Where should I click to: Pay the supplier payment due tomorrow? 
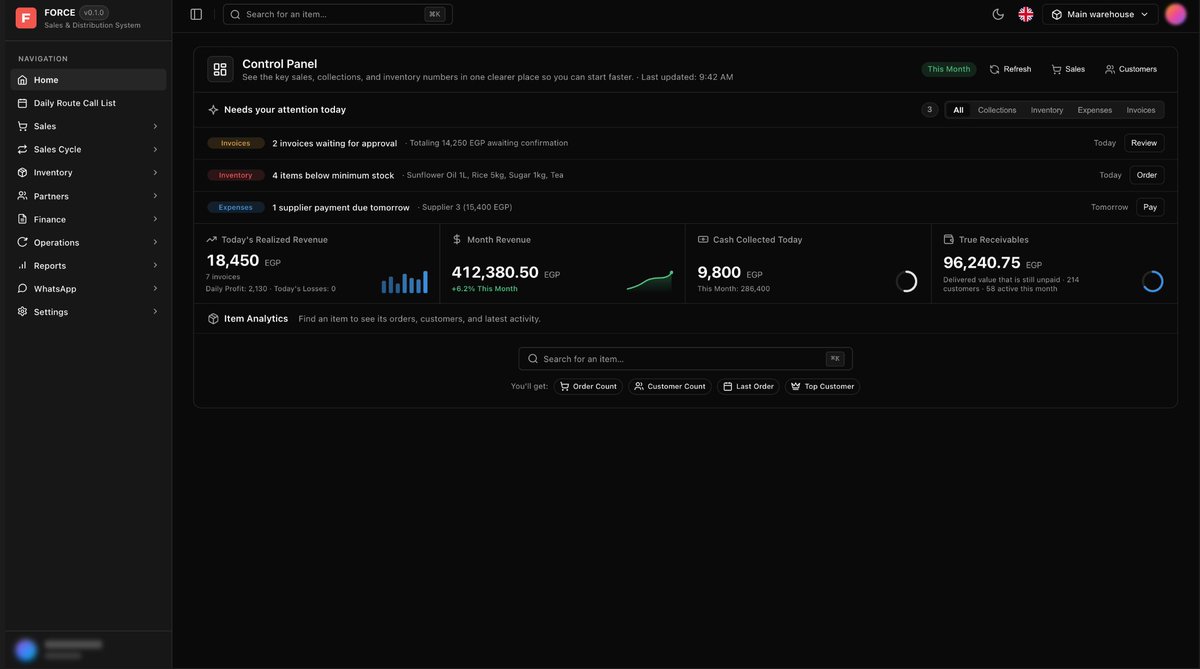[x=1150, y=207]
